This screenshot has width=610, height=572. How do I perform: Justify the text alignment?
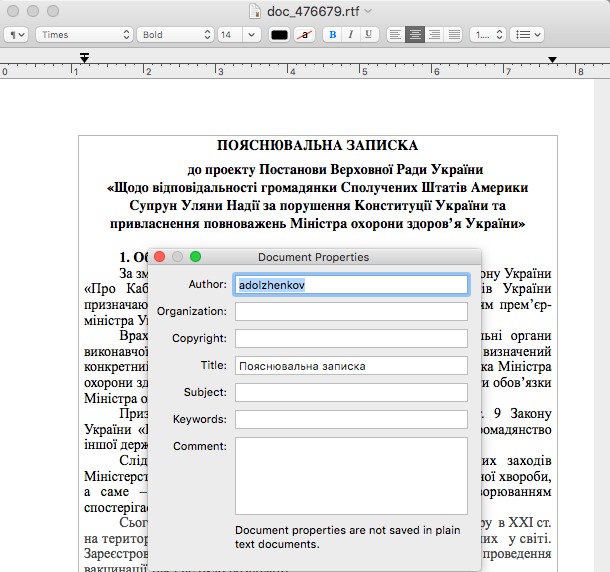(454, 34)
